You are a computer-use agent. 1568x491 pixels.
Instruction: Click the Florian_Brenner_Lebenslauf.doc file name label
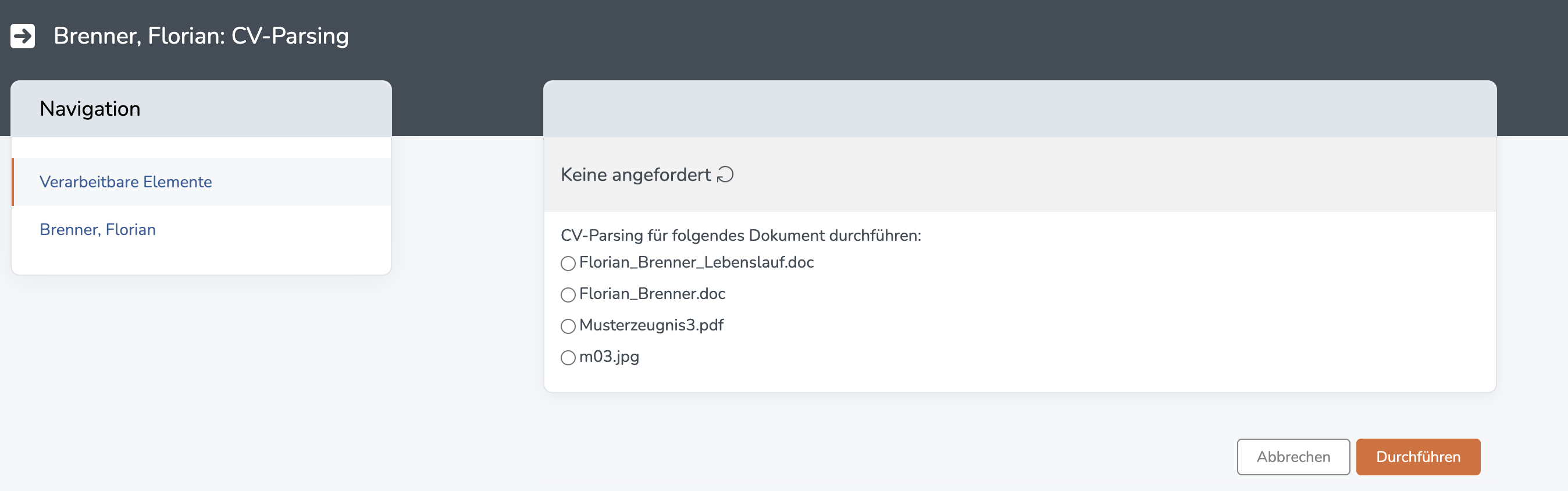coord(696,262)
